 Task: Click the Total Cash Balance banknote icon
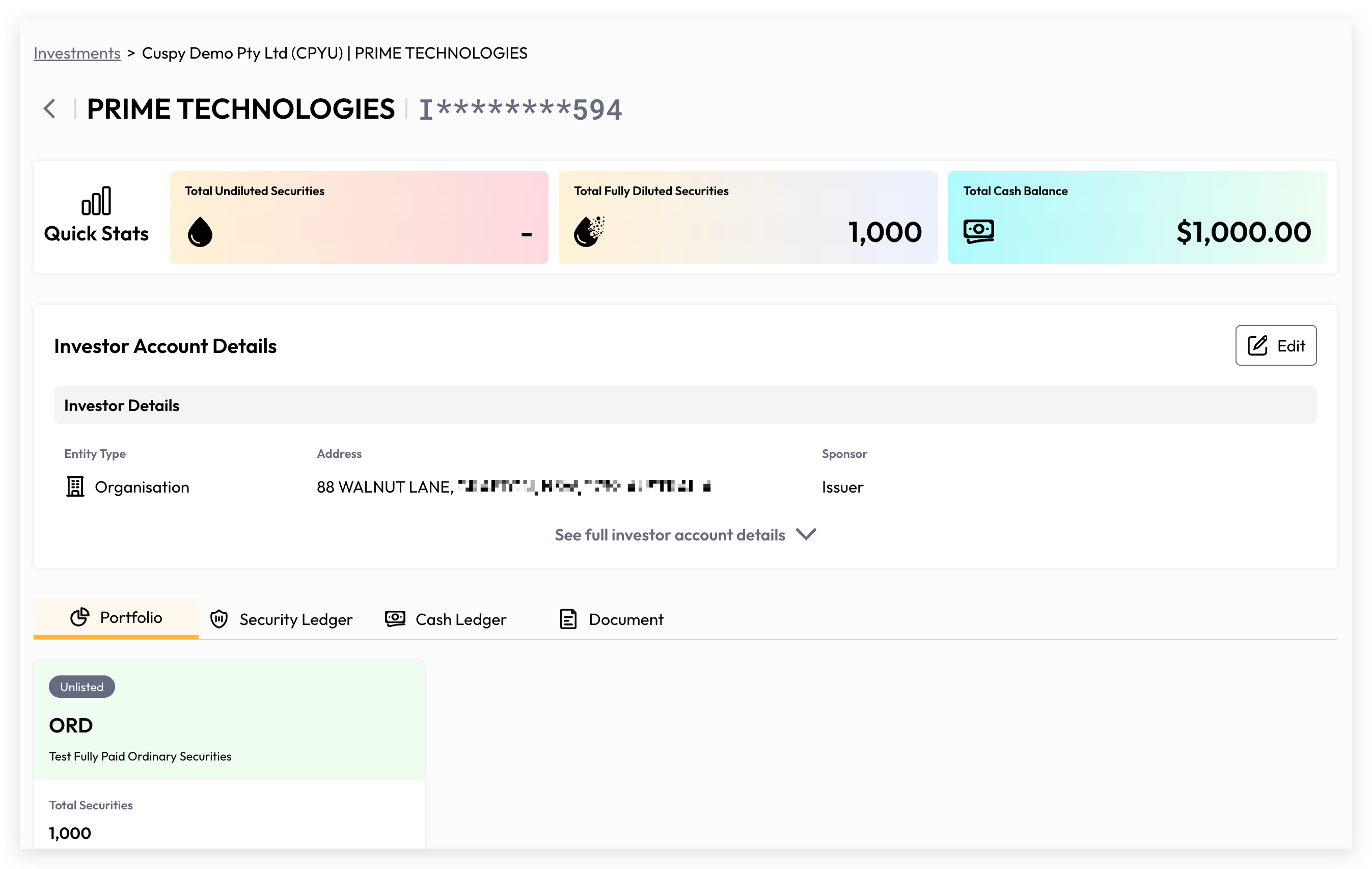[x=978, y=231]
